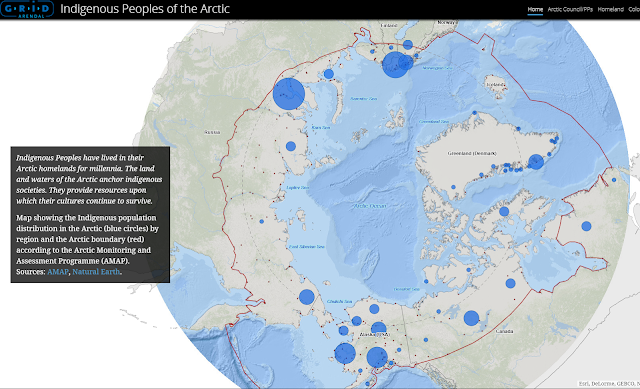Click the blue circle west of Chukchi Sea
Screen dimensions: 640x389
coord(307,297)
